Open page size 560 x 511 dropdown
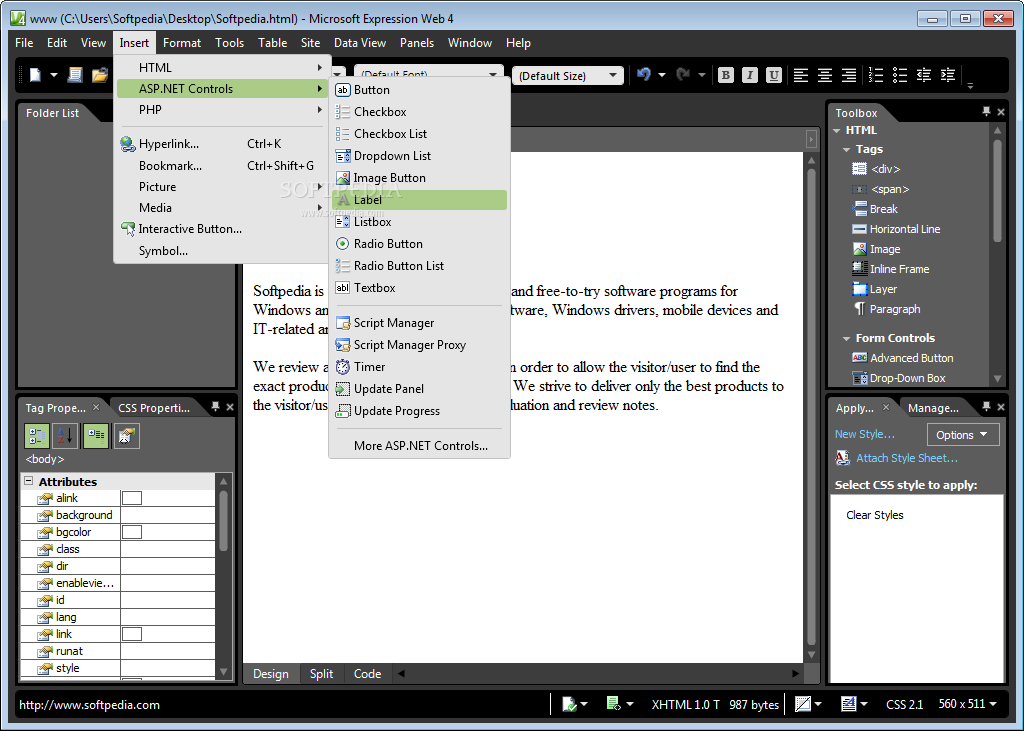The image size is (1024, 731). (968, 704)
